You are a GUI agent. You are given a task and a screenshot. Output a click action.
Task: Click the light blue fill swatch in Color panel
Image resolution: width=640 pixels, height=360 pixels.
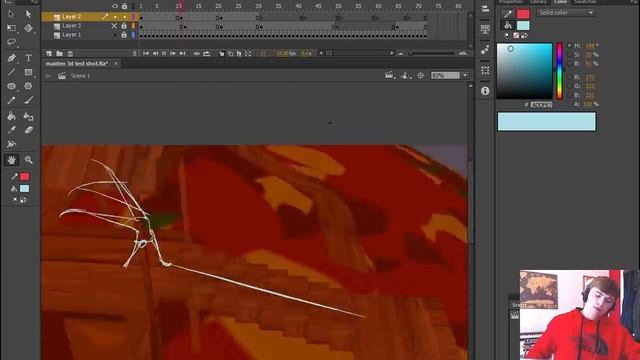(523, 25)
